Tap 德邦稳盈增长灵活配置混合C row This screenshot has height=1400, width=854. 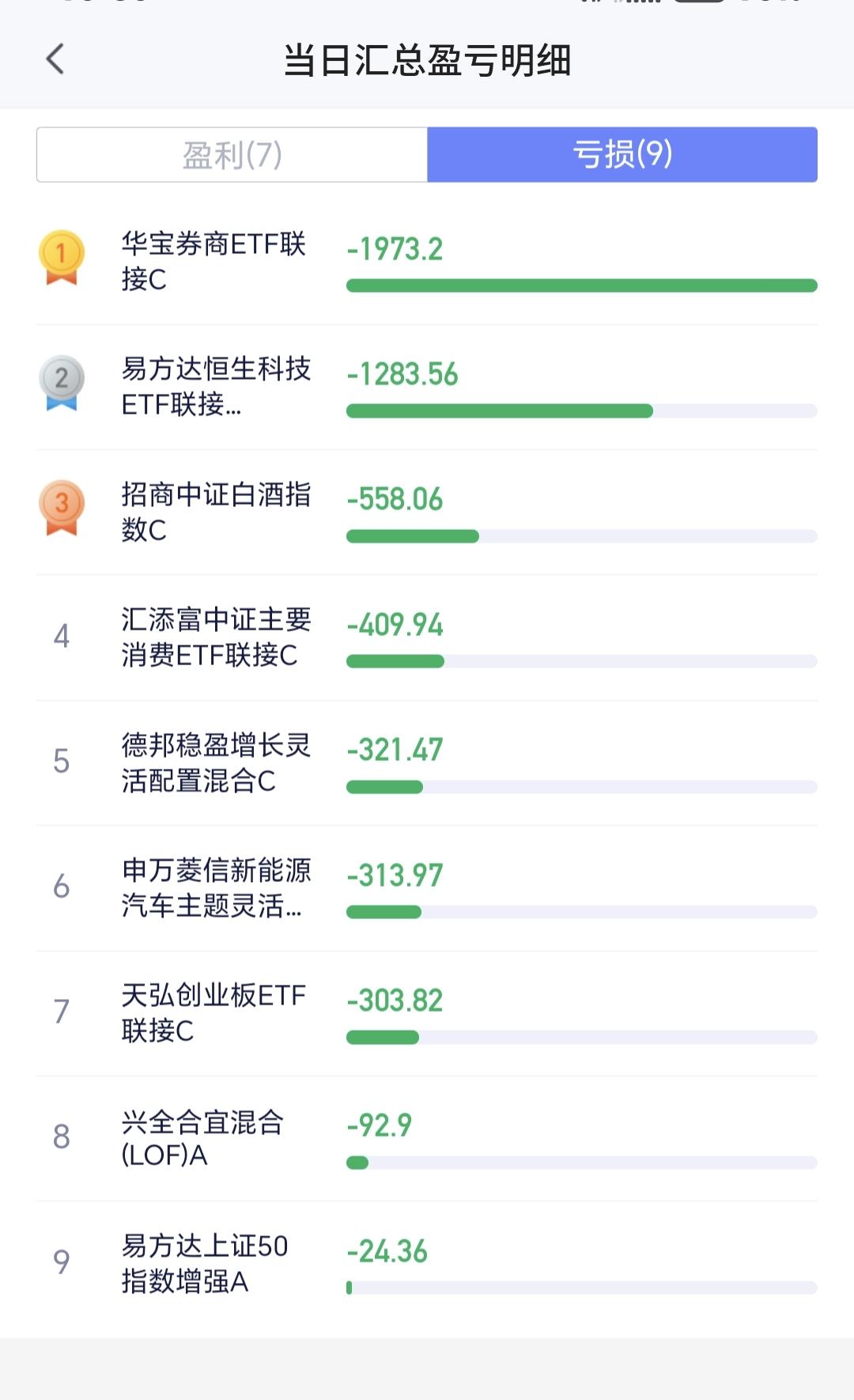[427, 762]
